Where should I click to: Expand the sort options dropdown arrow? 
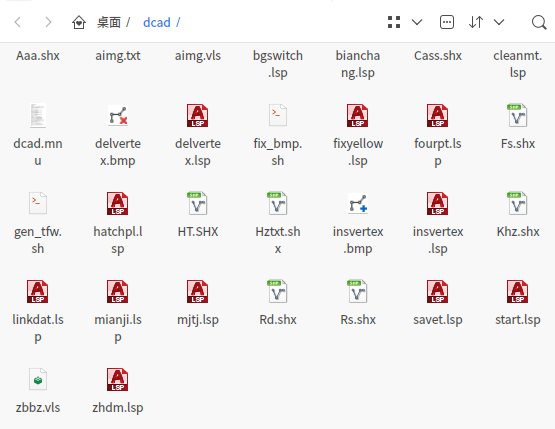[x=499, y=22]
